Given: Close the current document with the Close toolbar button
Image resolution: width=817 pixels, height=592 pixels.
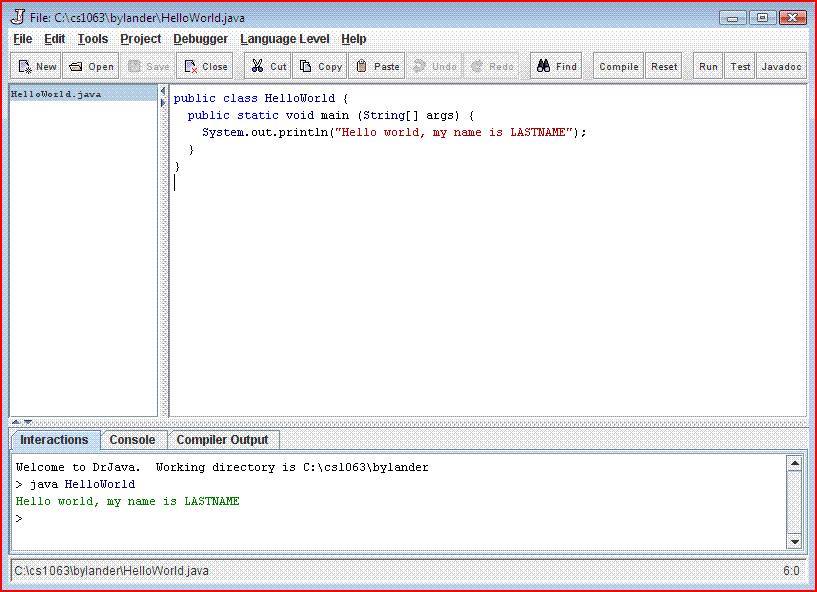Looking at the screenshot, I should [205, 66].
